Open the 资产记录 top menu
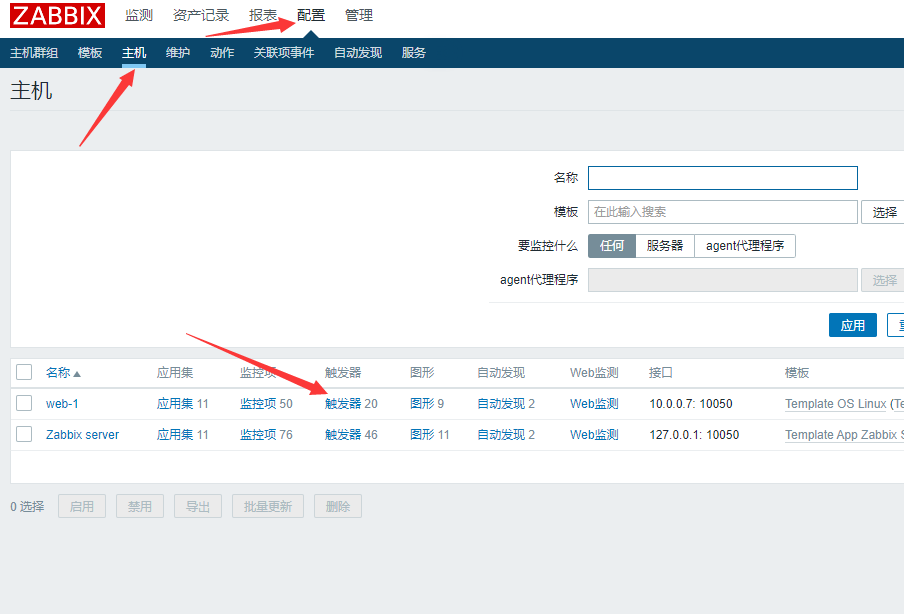904x614 pixels. pyautogui.click(x=201, y=16)
